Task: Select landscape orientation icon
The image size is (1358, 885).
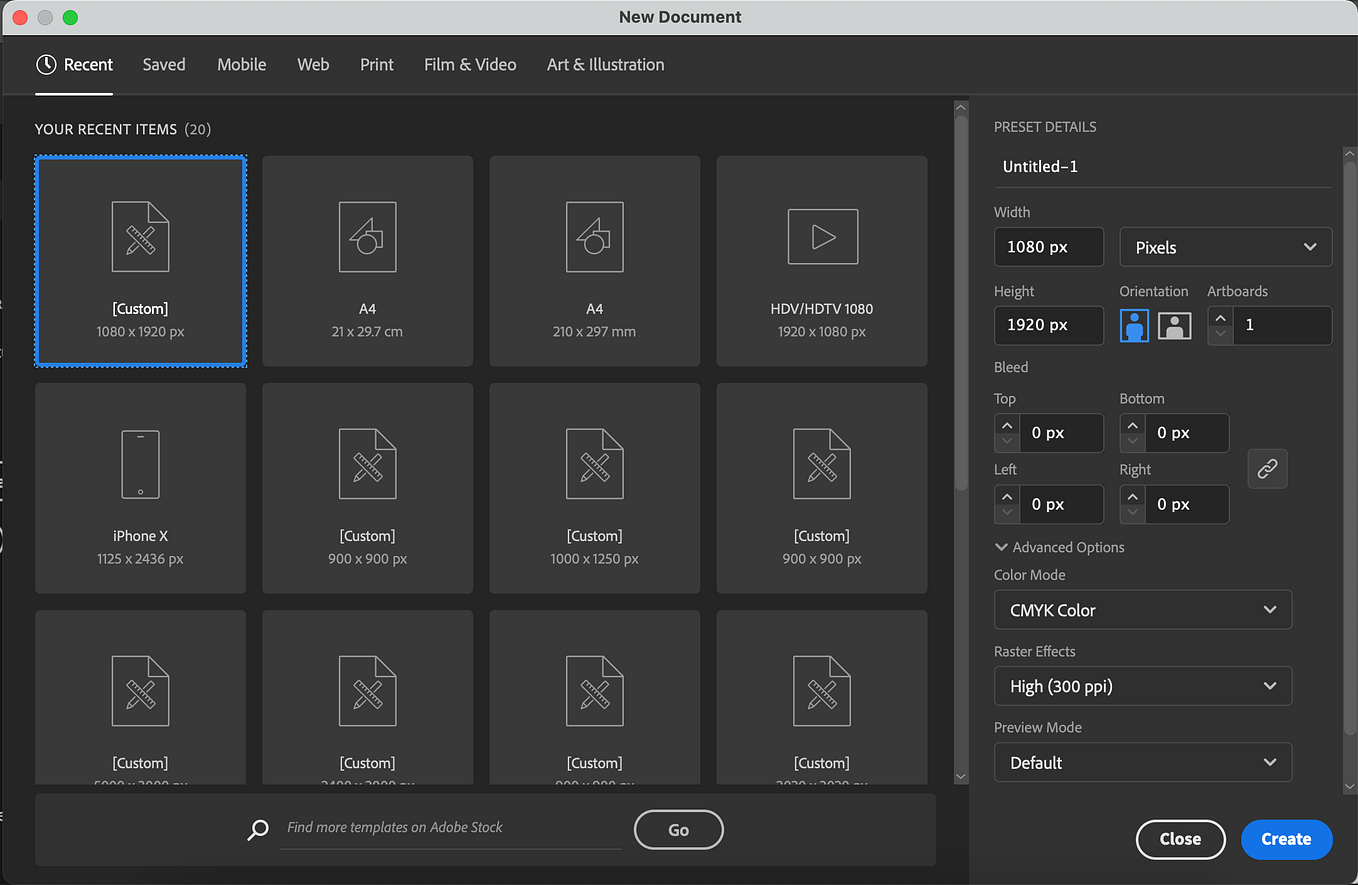Action: 1175,326
